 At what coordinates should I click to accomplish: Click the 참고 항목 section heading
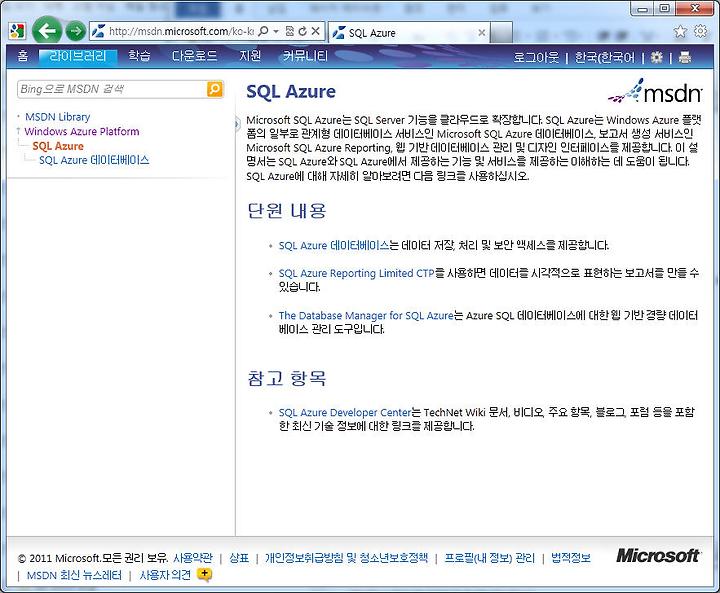coord(287,378)
